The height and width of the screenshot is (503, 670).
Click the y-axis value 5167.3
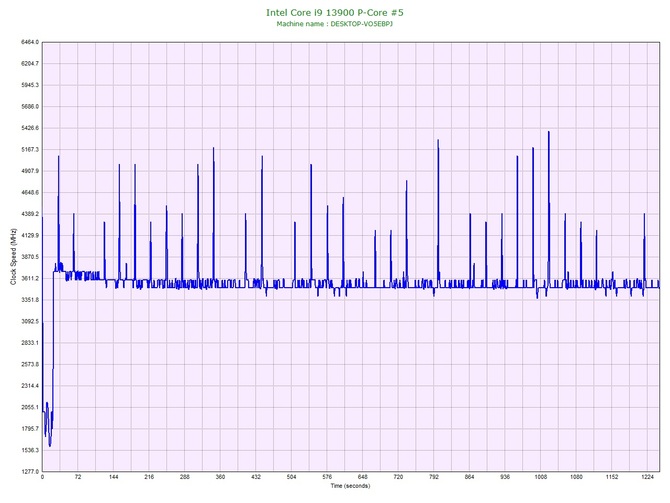(30, 150)
